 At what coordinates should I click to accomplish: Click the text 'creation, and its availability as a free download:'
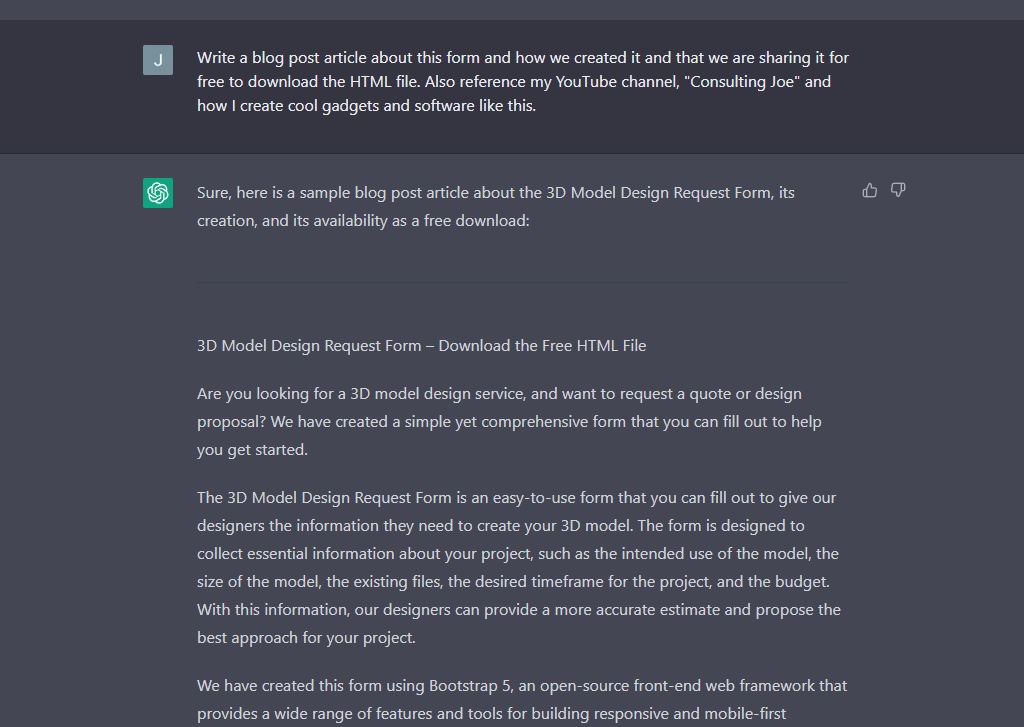(x=363, y=221)
